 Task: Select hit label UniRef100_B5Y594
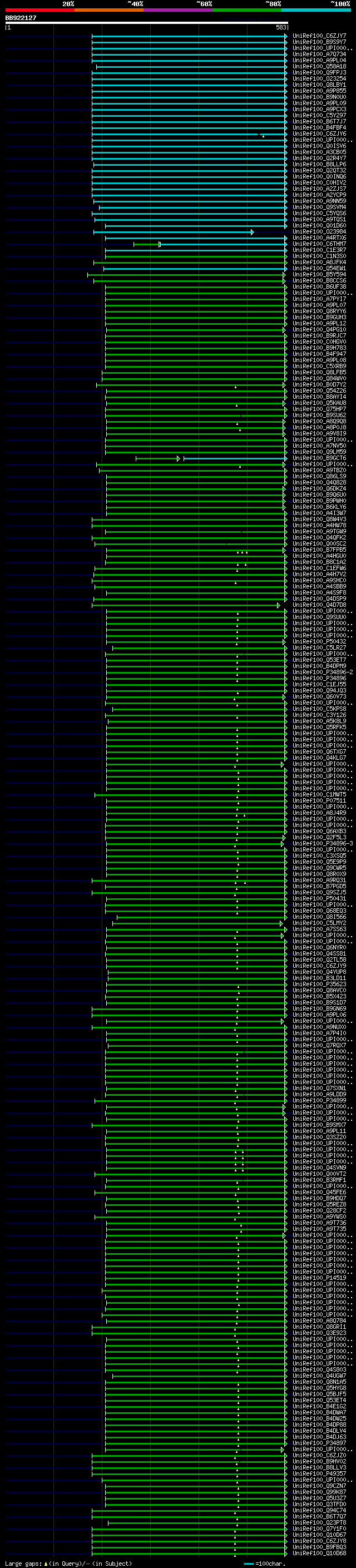coord(319,275)
